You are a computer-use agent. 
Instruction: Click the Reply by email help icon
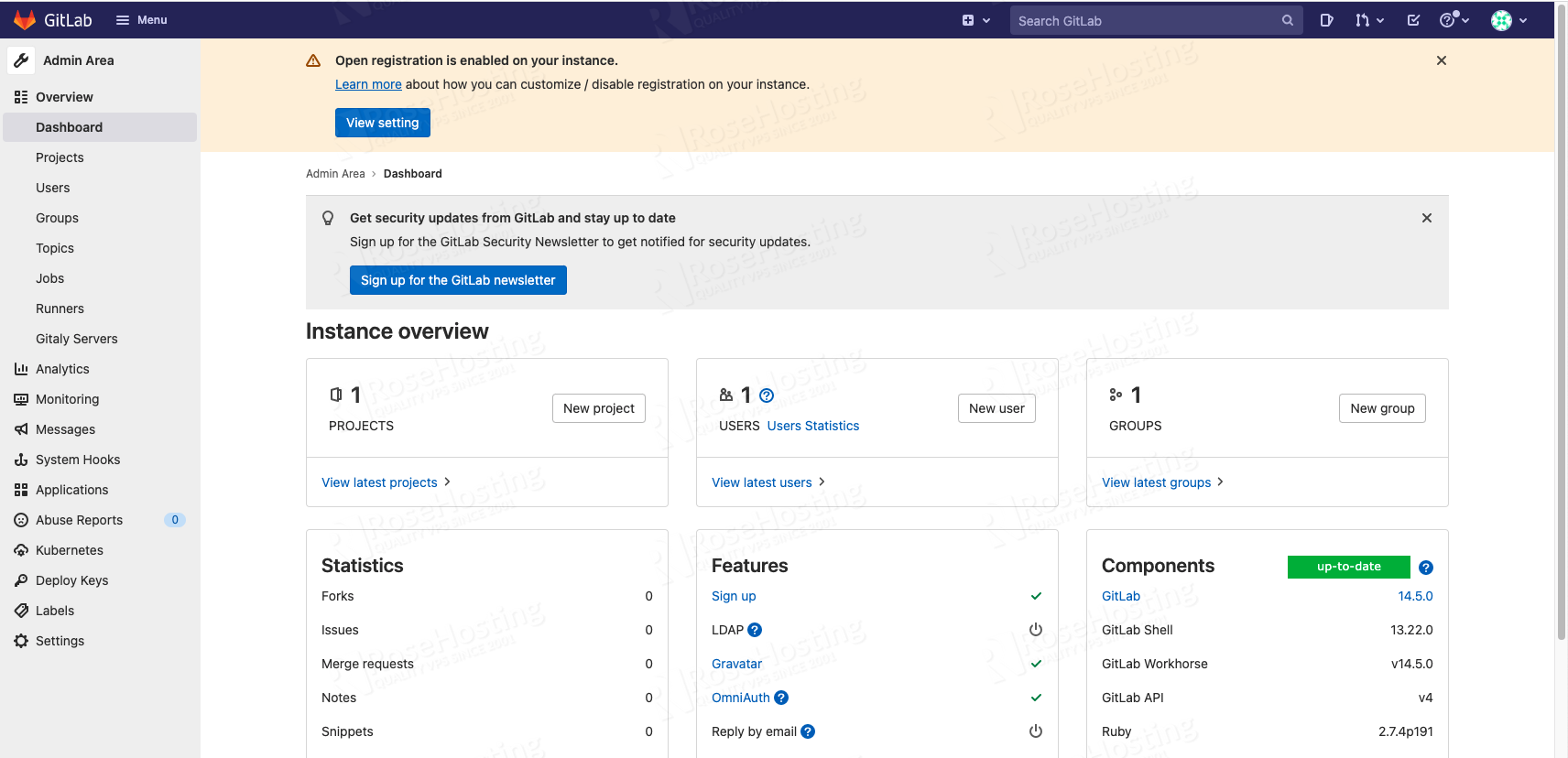tap(808, 731)
